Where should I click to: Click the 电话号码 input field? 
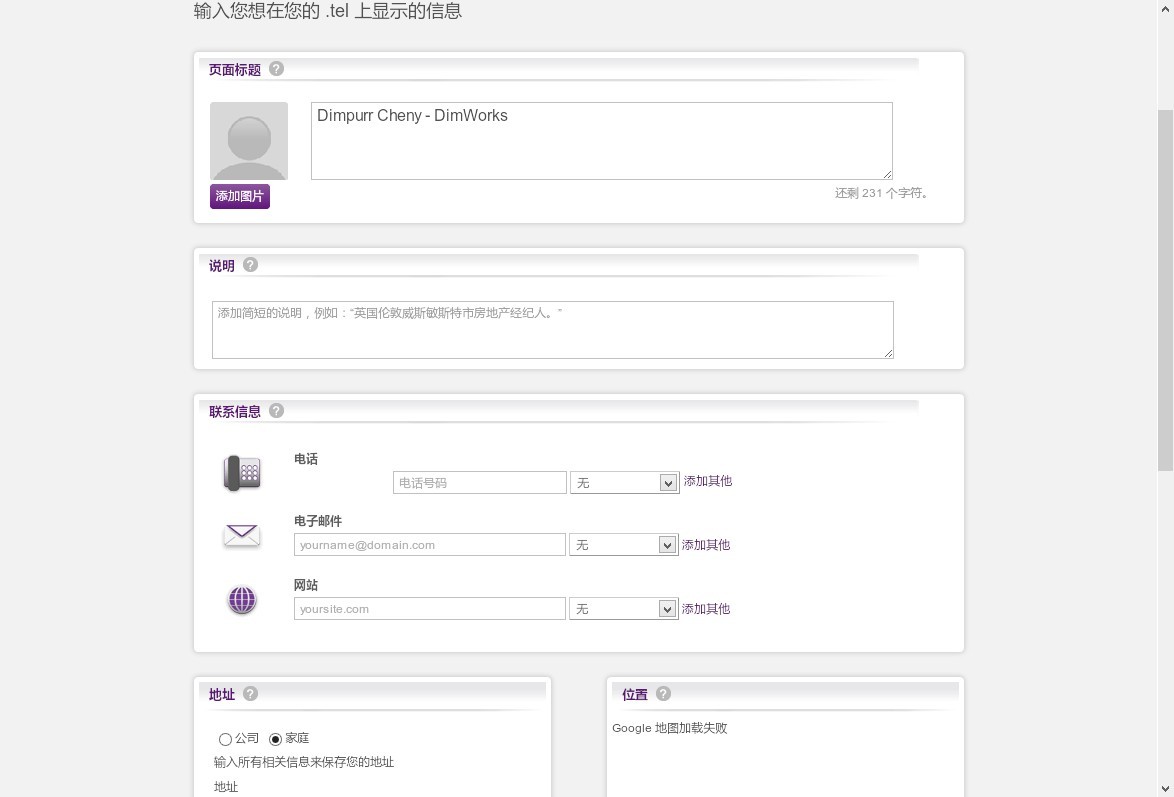(480, 483)
